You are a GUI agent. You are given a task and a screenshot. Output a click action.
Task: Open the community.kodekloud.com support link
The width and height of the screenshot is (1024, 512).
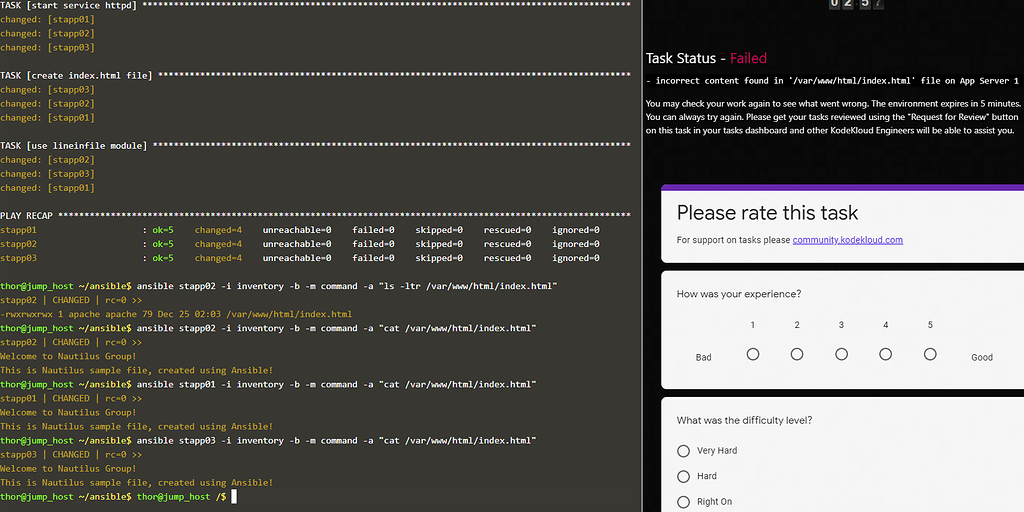click(847, 240)
